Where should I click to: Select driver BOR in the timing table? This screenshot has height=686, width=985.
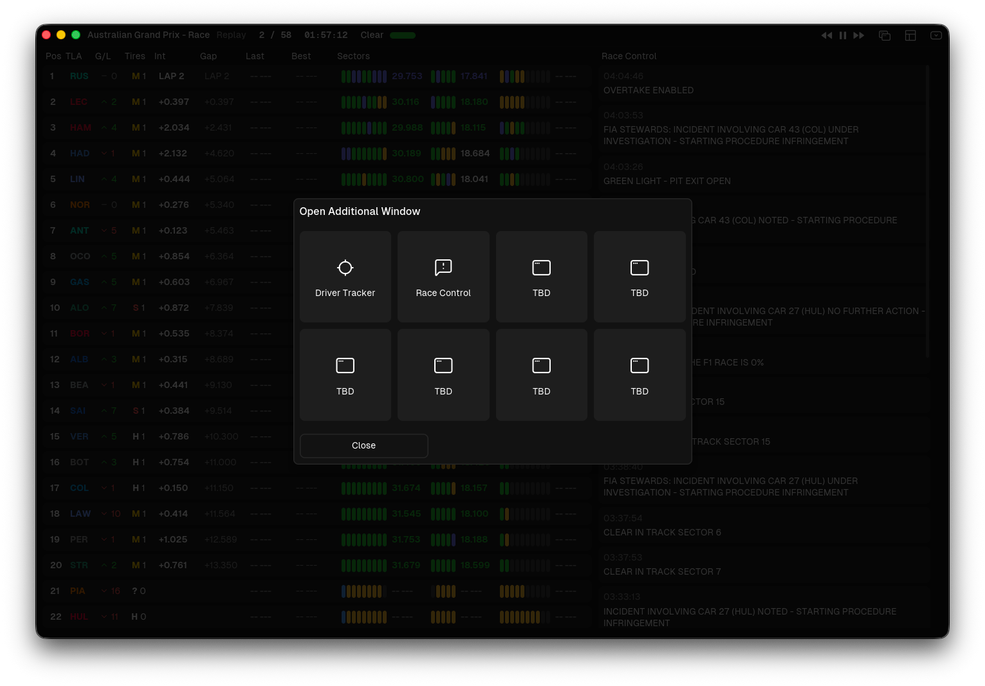(80, 334)
